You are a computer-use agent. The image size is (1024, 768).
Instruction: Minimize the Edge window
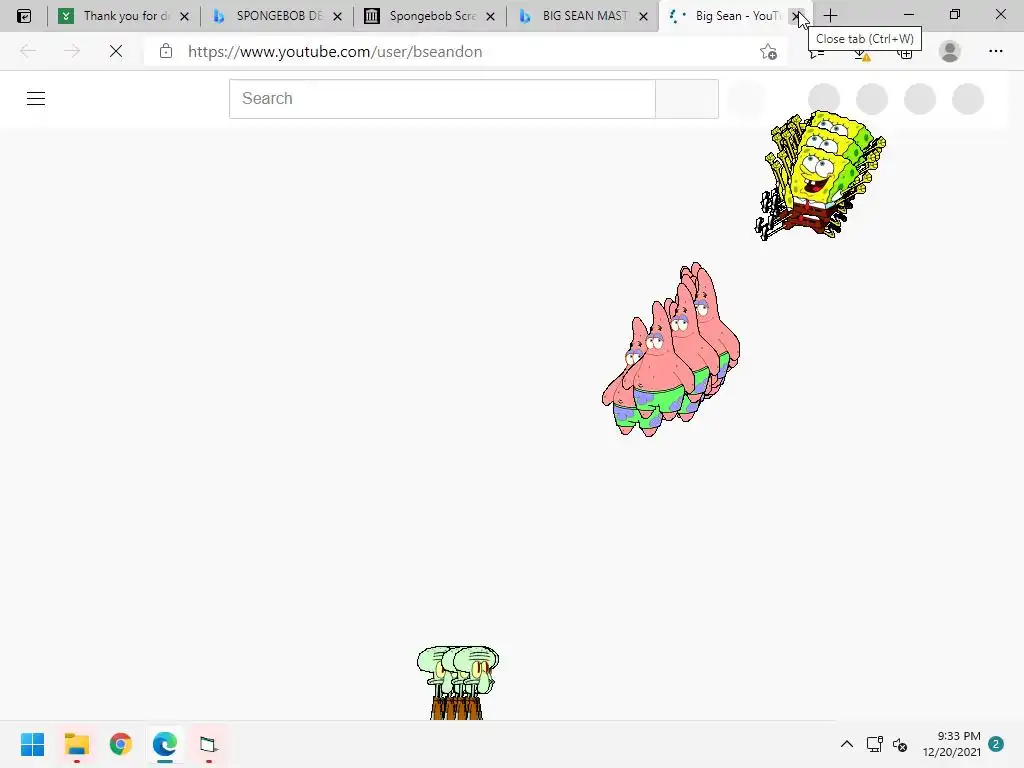point(909,14)
